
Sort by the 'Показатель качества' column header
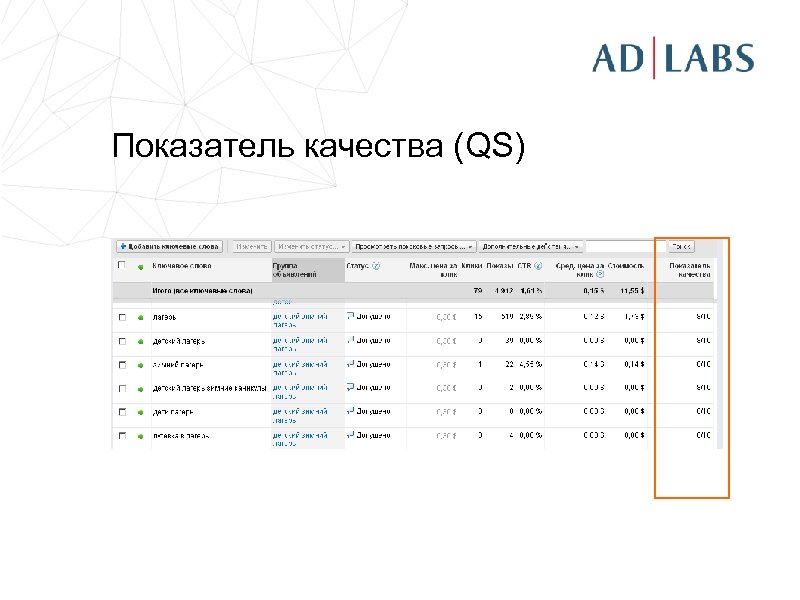click(x=690, y=268)
